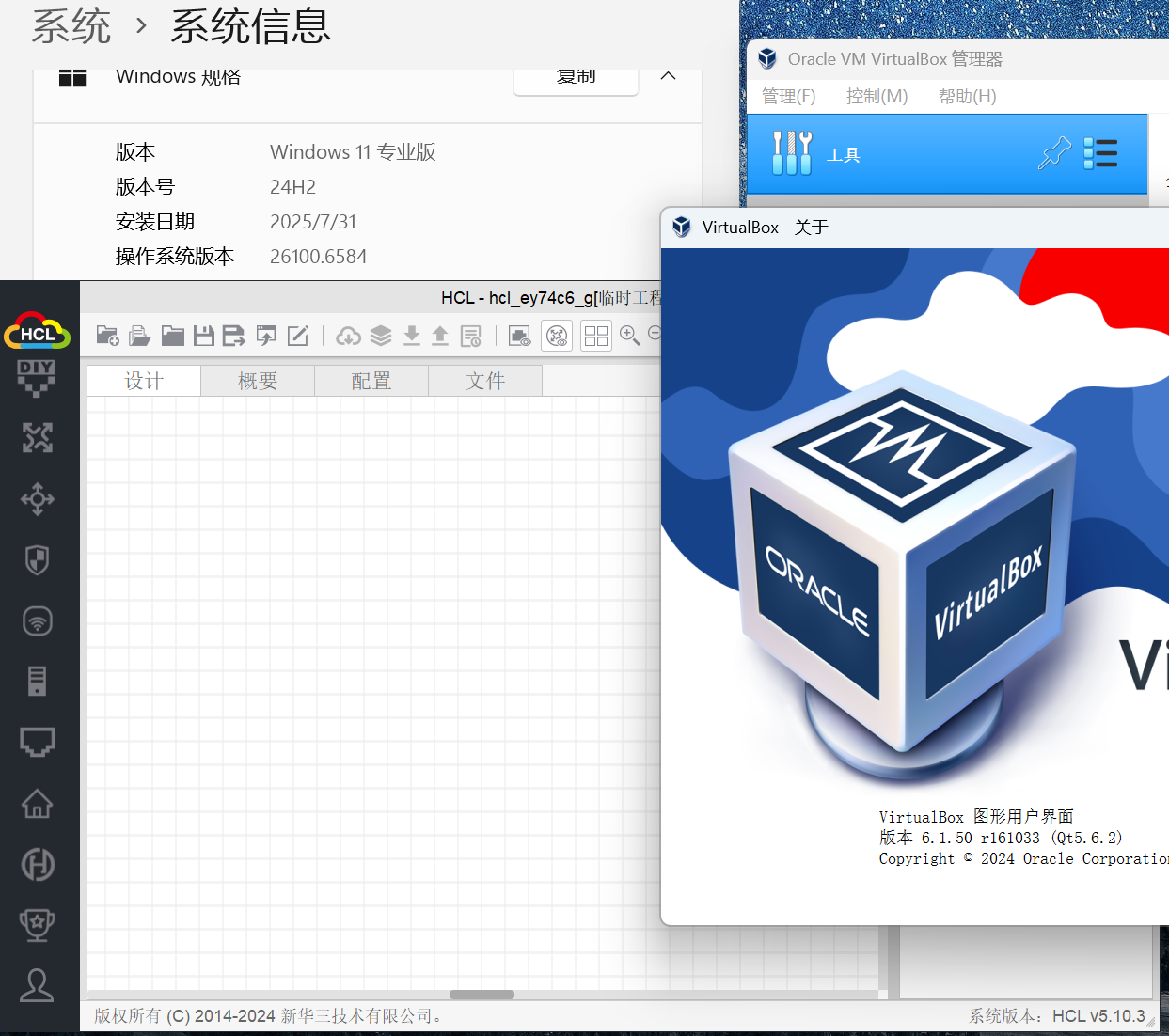Click the home icon in HCL sidebar
Image resolution: width=1169 pixels, height=1036 pixels.
click(37, 804)
